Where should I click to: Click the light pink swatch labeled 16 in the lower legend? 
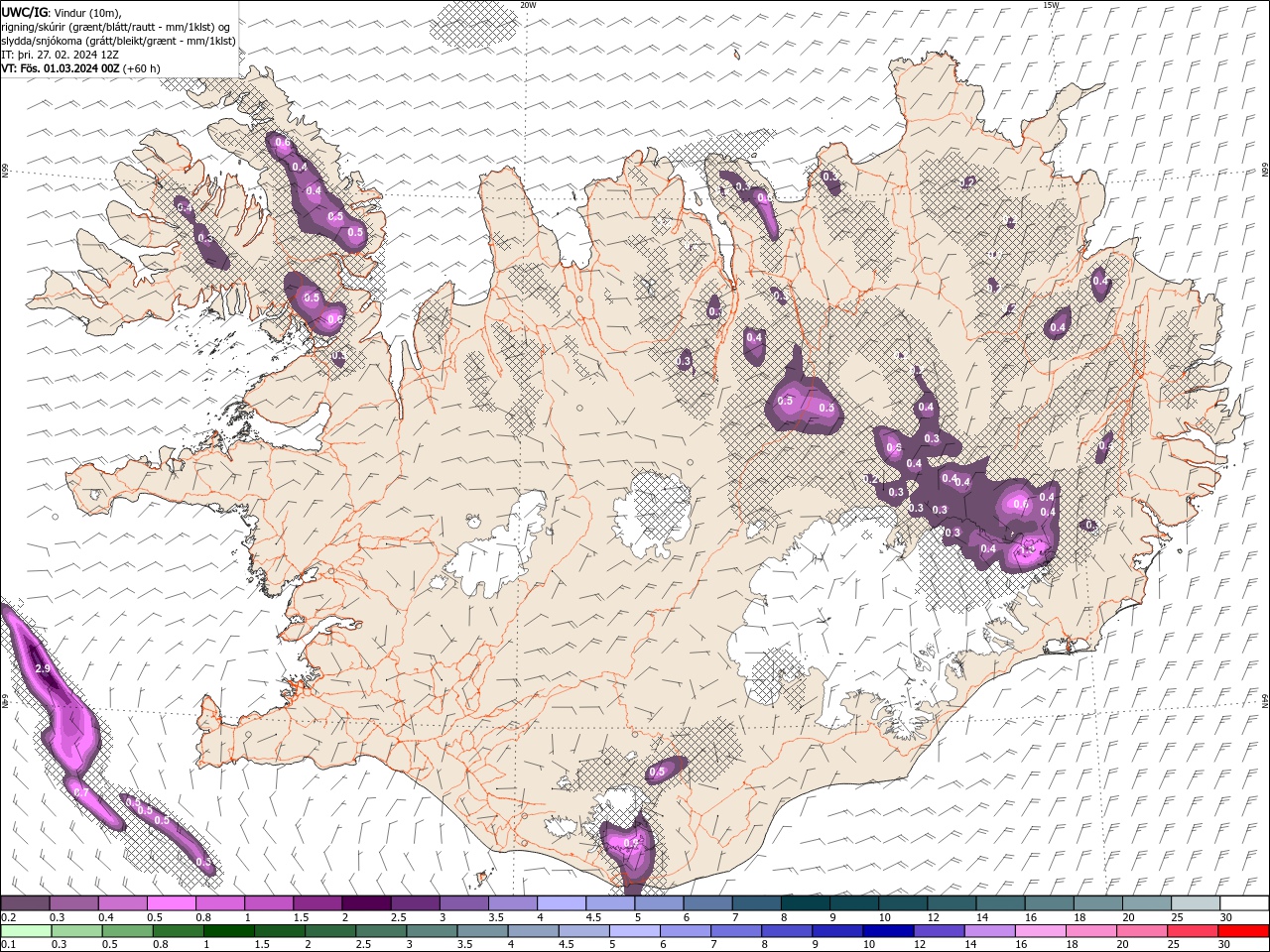click(1041, 931)
